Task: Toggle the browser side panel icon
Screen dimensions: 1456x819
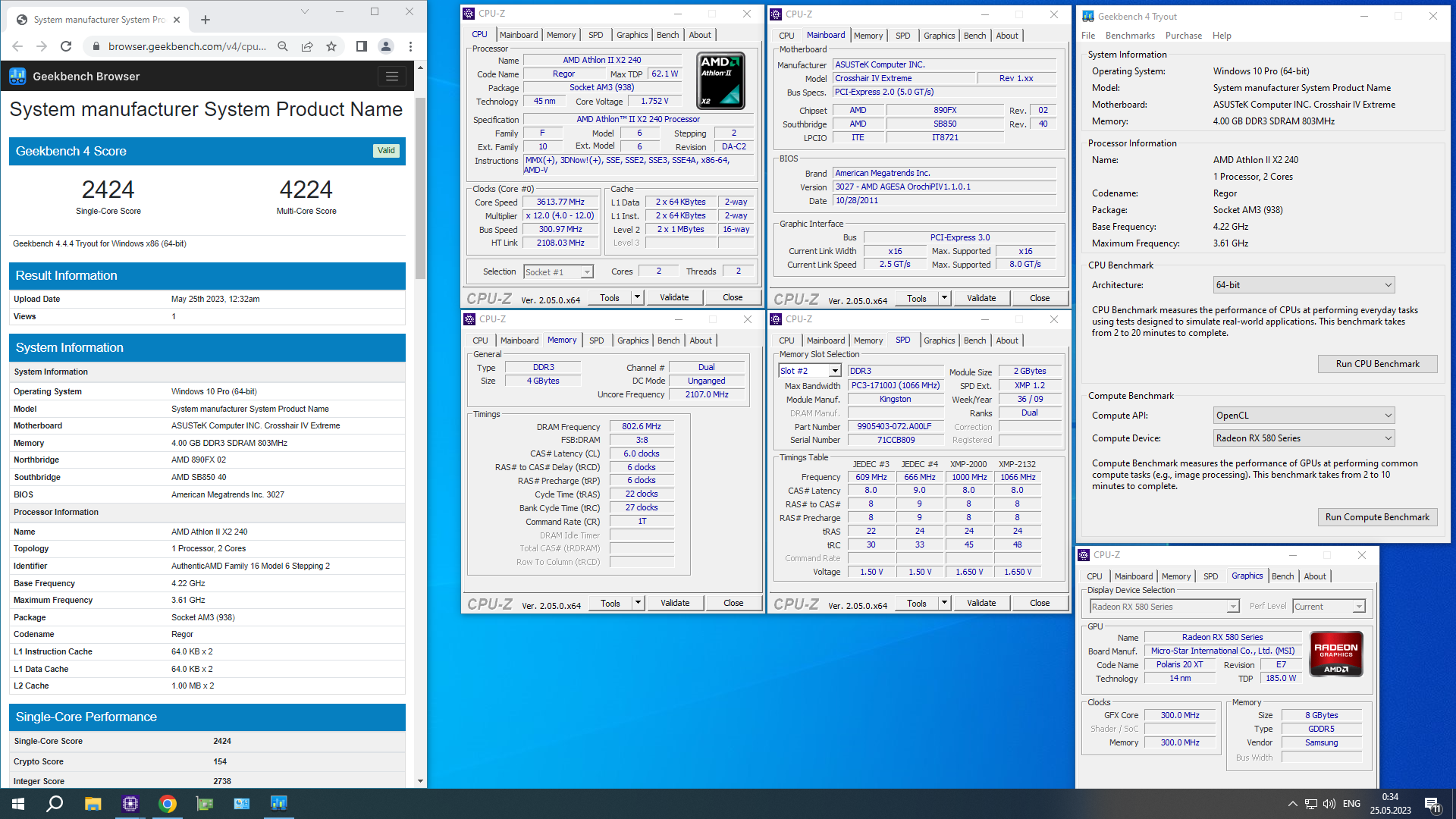Action: [x=362, y=46]
